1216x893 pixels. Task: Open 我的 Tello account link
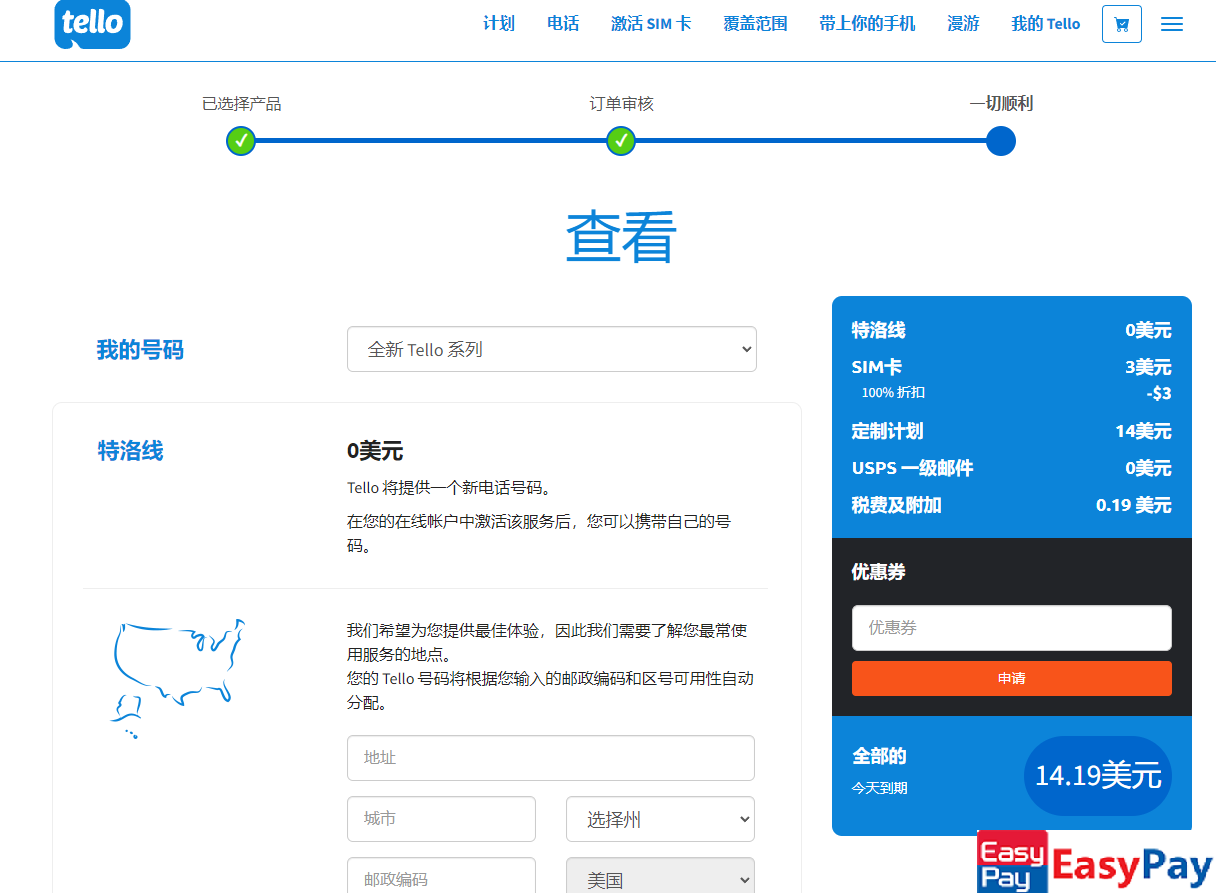coord(1045,24)
